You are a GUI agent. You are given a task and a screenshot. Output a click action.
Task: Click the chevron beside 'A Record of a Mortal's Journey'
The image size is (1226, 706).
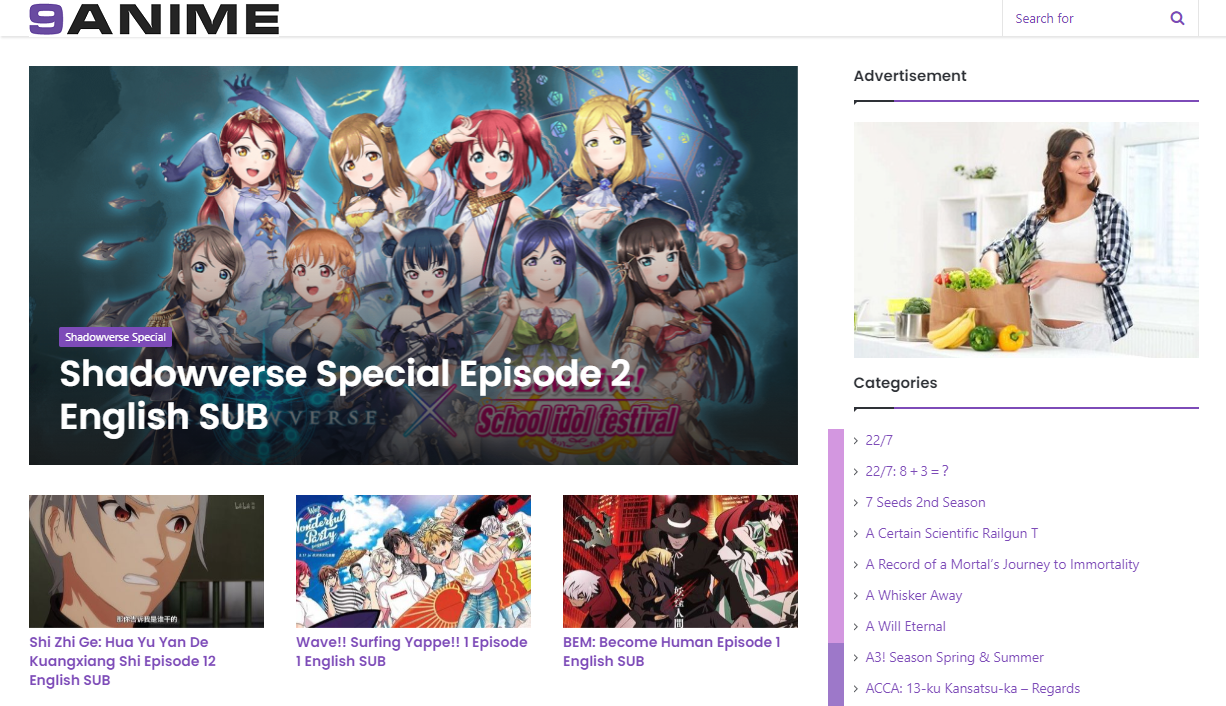(x=857, y=564)
